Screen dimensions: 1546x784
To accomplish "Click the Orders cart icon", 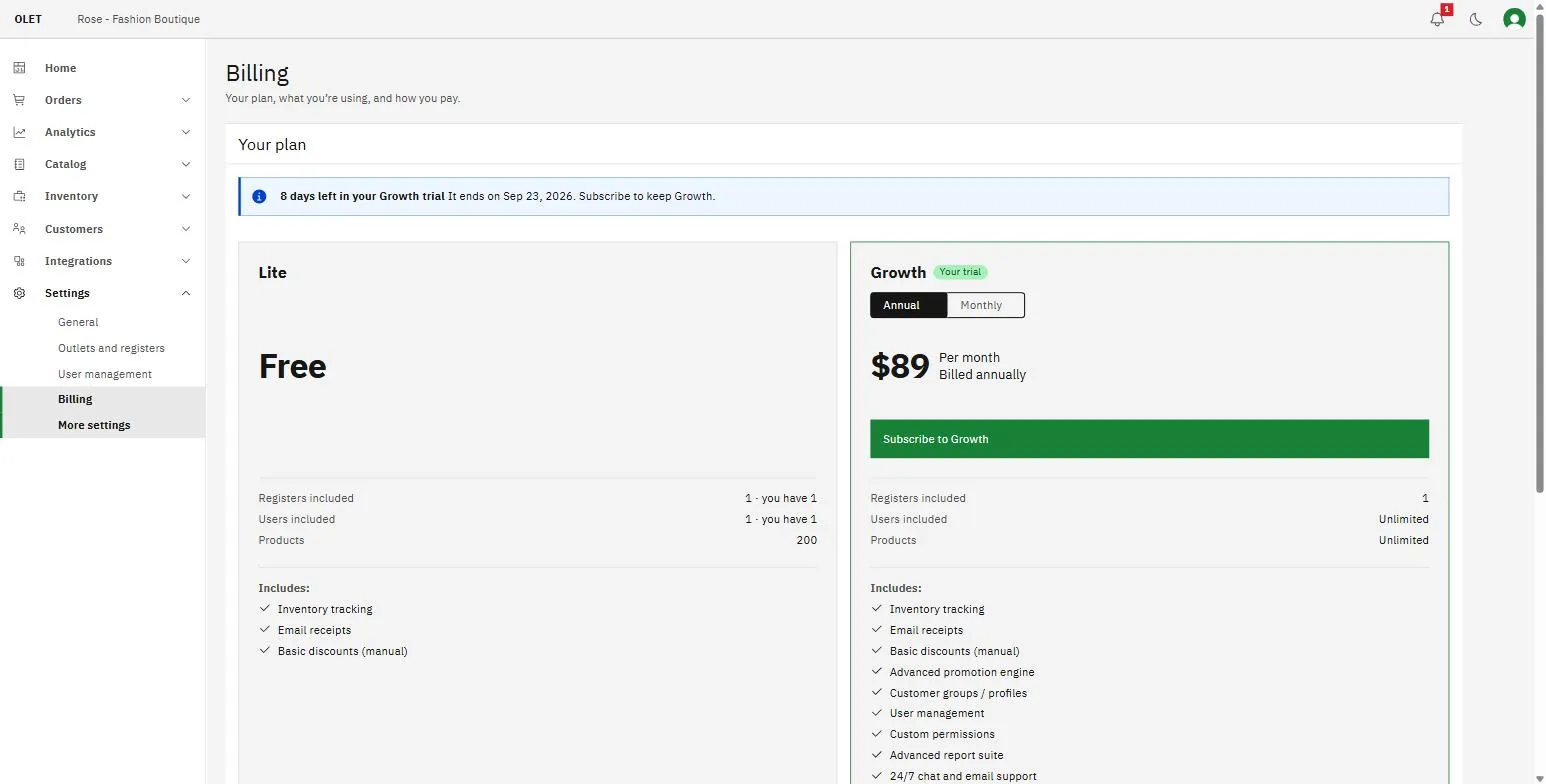I will click(19, 100).
